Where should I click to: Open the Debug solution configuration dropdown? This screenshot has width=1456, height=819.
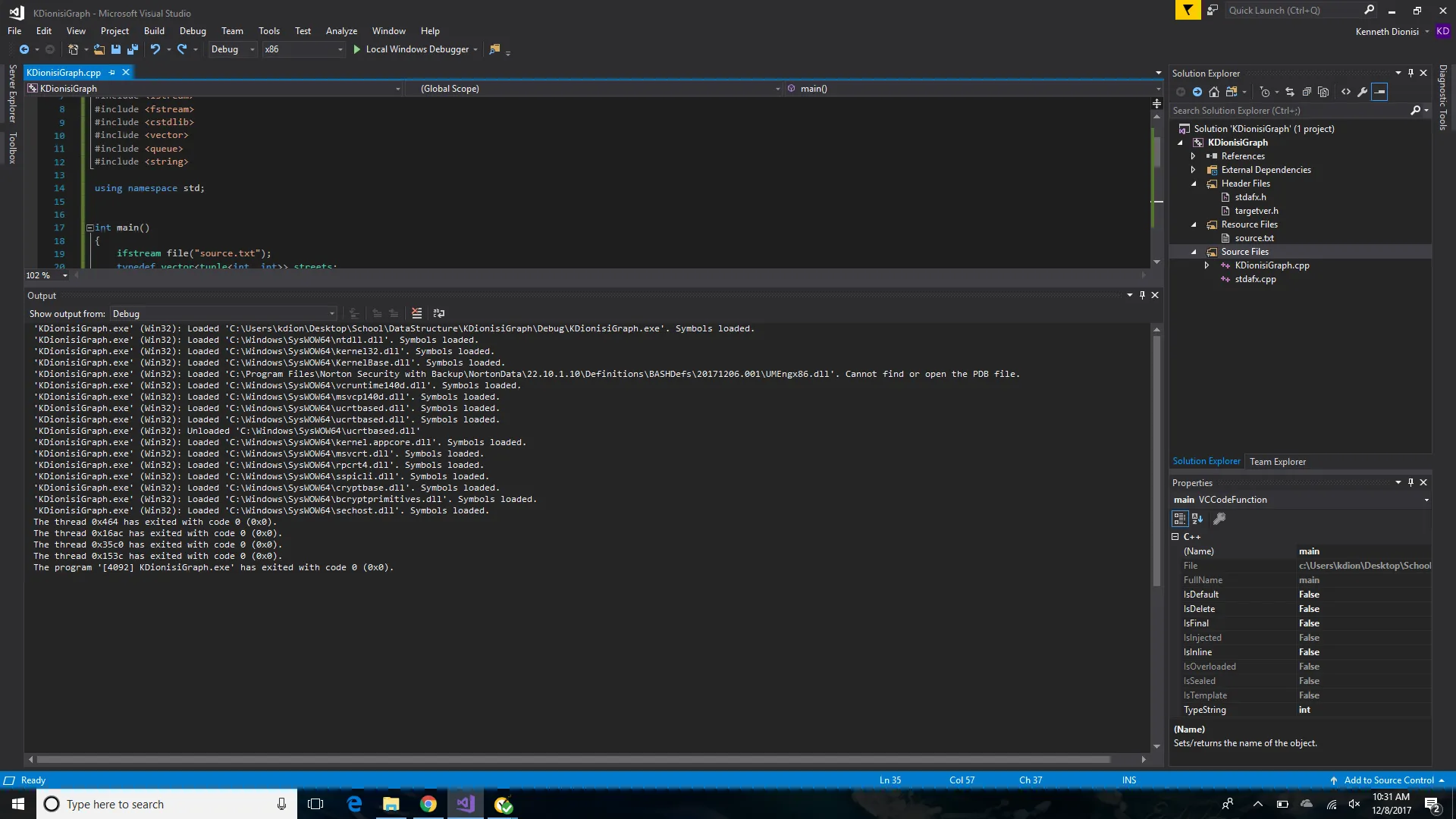click(234, 49)
